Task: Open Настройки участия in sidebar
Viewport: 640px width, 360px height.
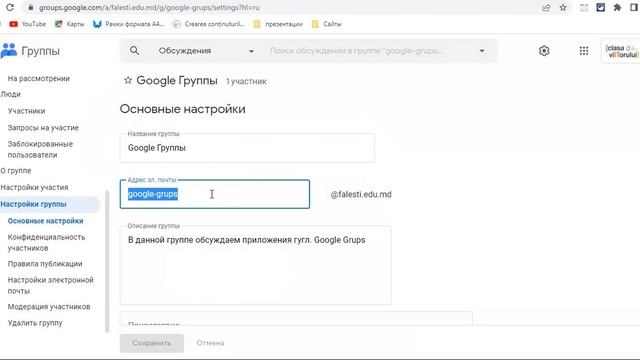Action: [34, 187]
